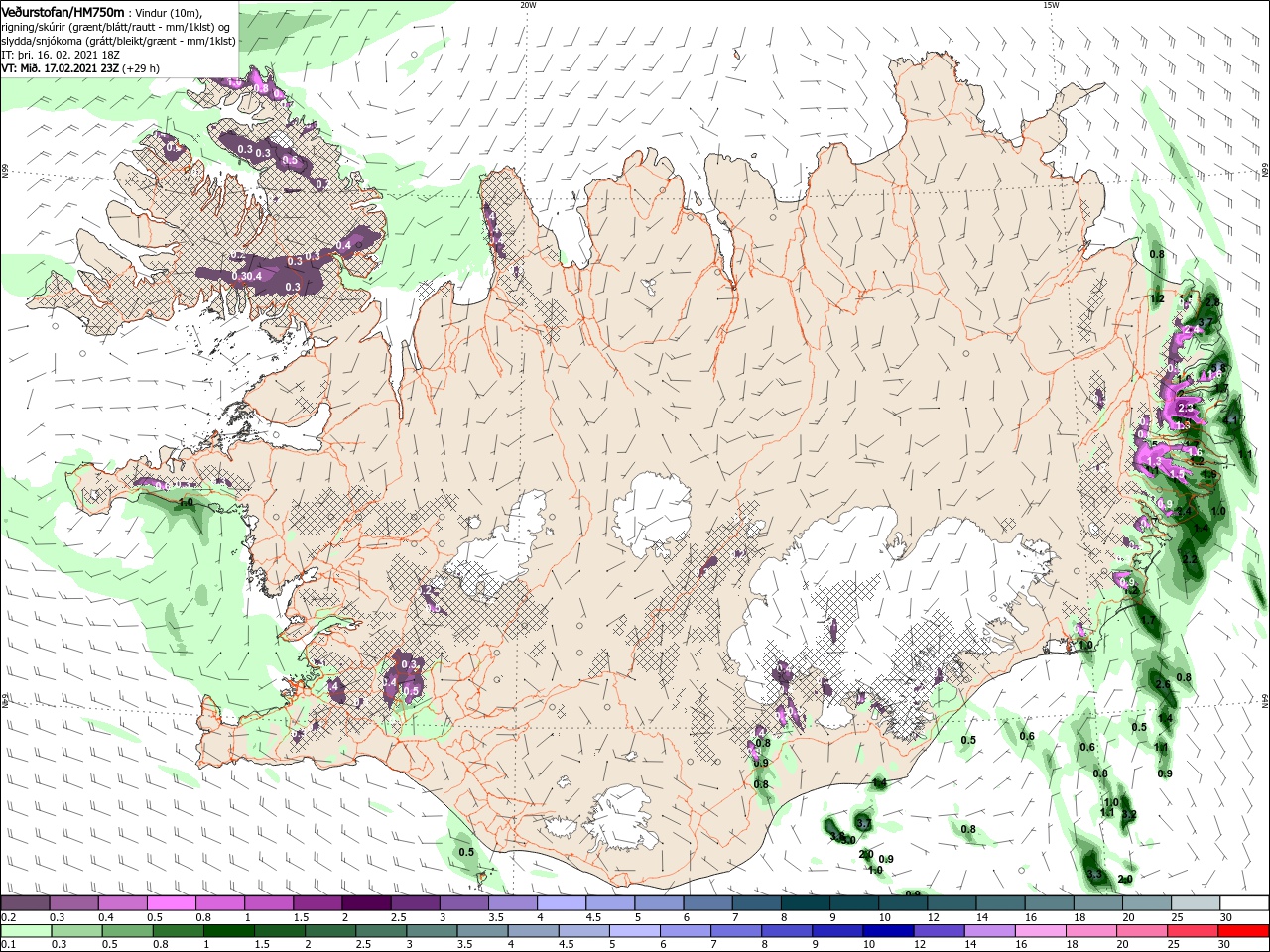Click the swatch between 25 and 30 in lower legend row
The image size is (1270, 952).
(1191, 931)
